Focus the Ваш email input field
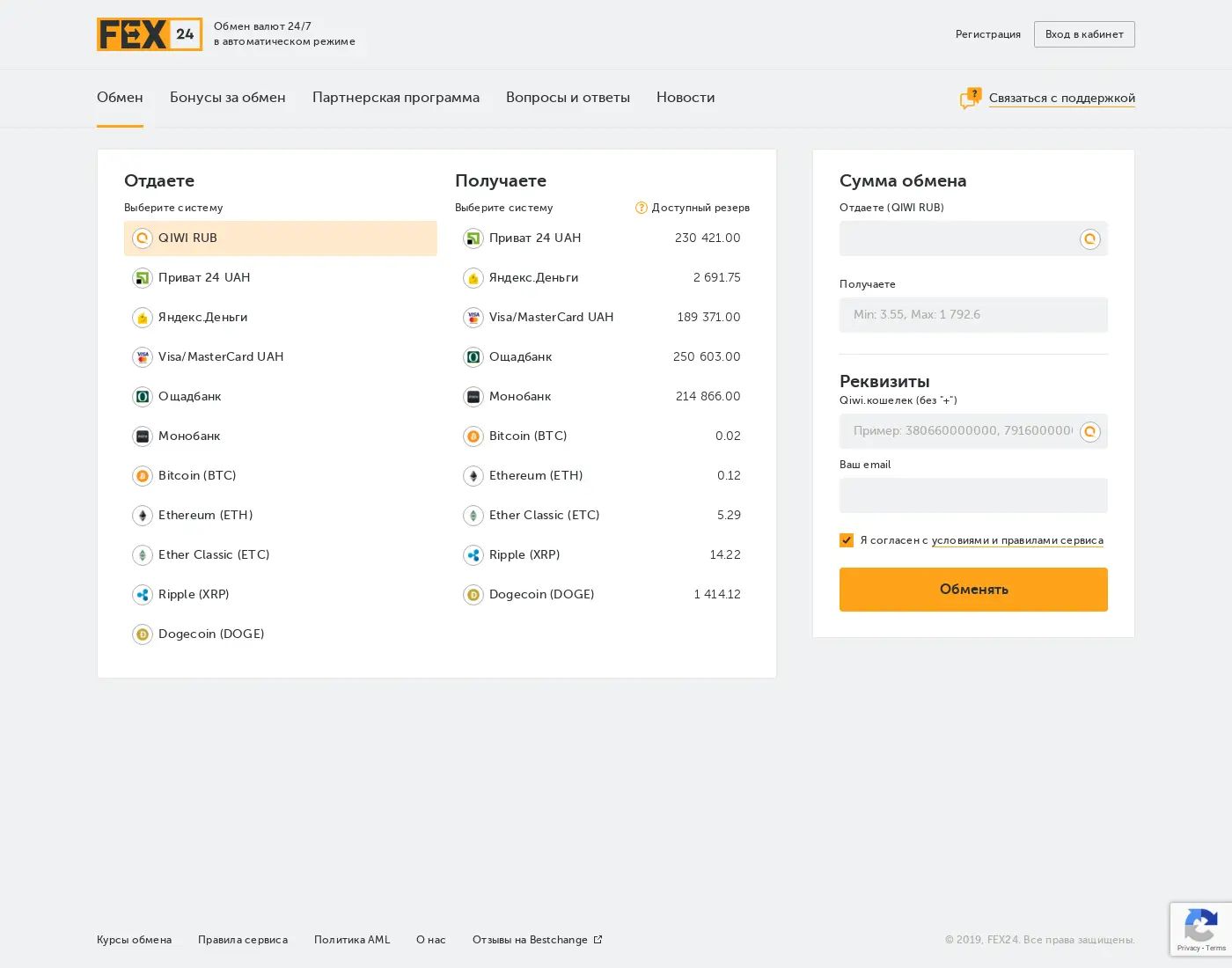This screenshot has height=968, width=1232. click(x=973, y=495)
